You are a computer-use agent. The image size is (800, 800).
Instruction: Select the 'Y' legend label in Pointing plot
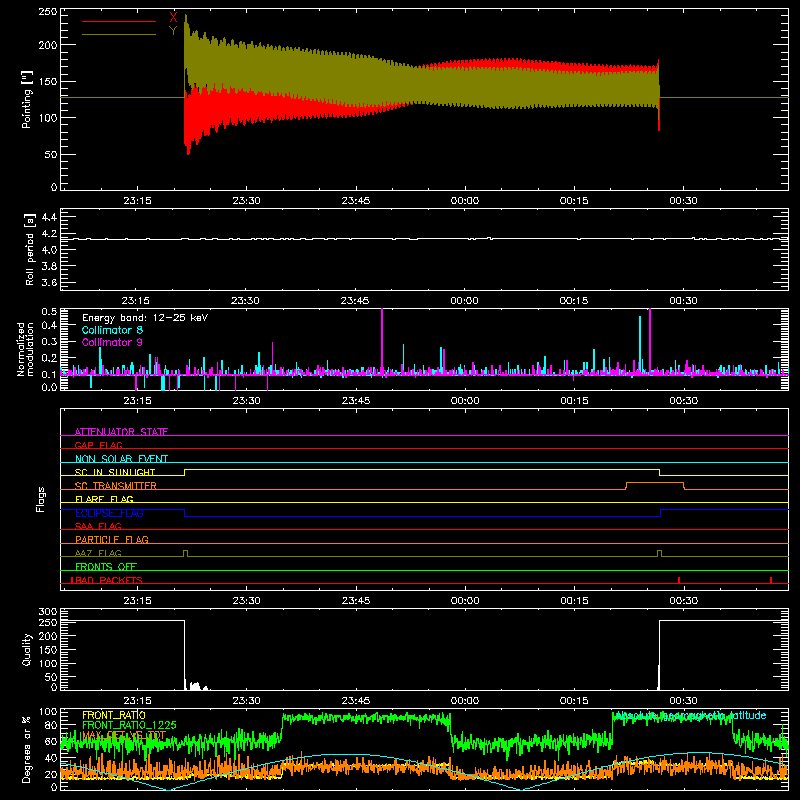pos(173,31)
